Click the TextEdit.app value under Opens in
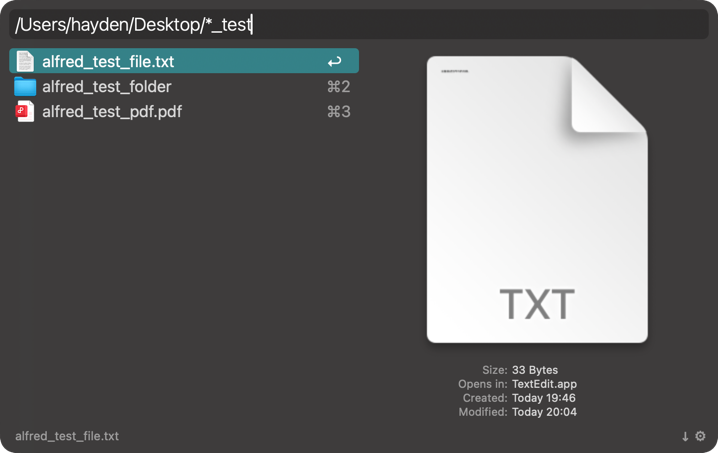The width and height of the screenshot is (718, 453). (544, 384)
